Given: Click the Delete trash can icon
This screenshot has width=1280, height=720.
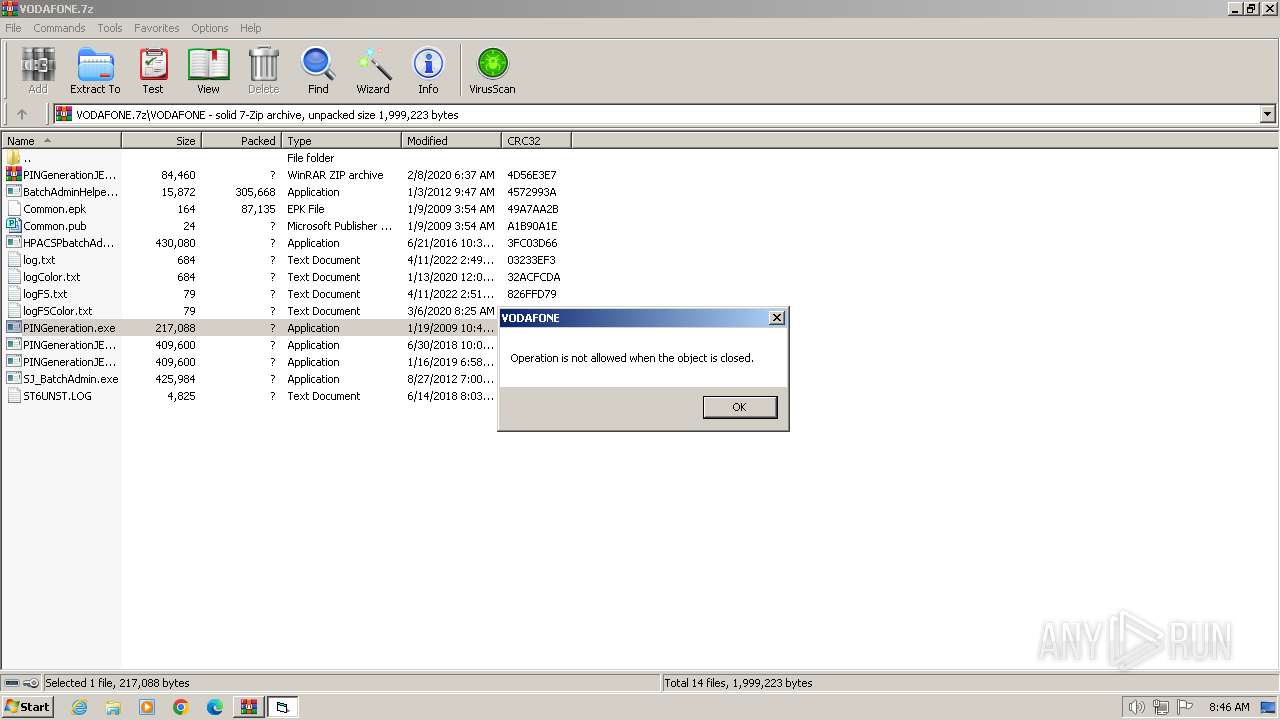Looking at the screenshot, I should click(x=264, y=71).
